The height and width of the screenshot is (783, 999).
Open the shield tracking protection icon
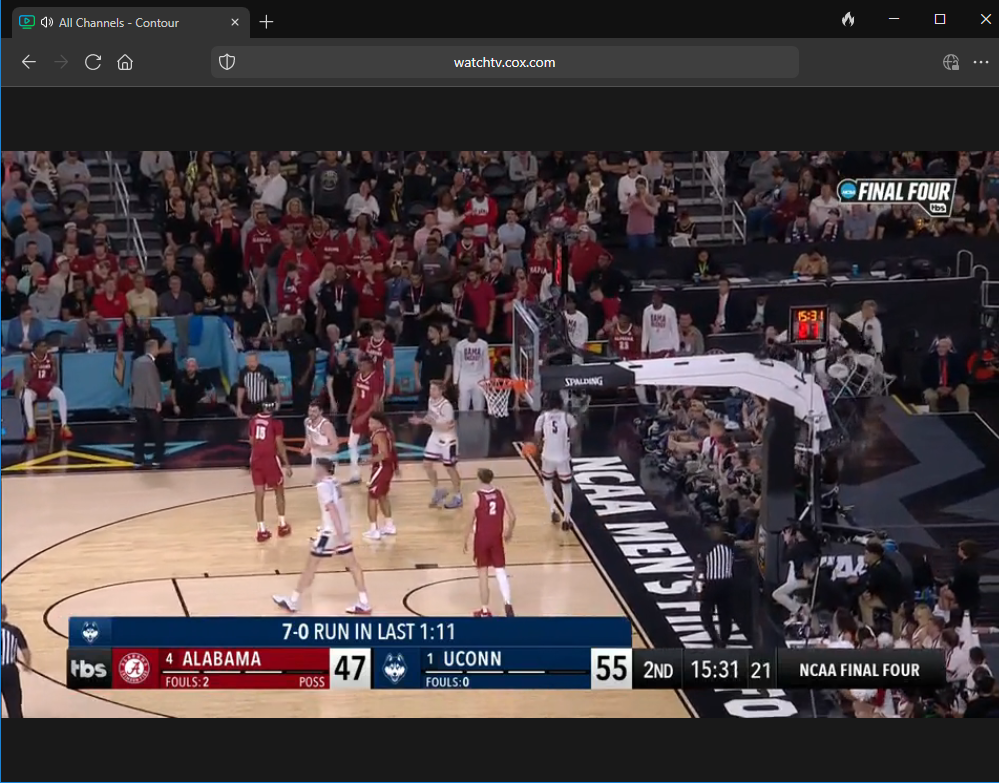point(227,62)
